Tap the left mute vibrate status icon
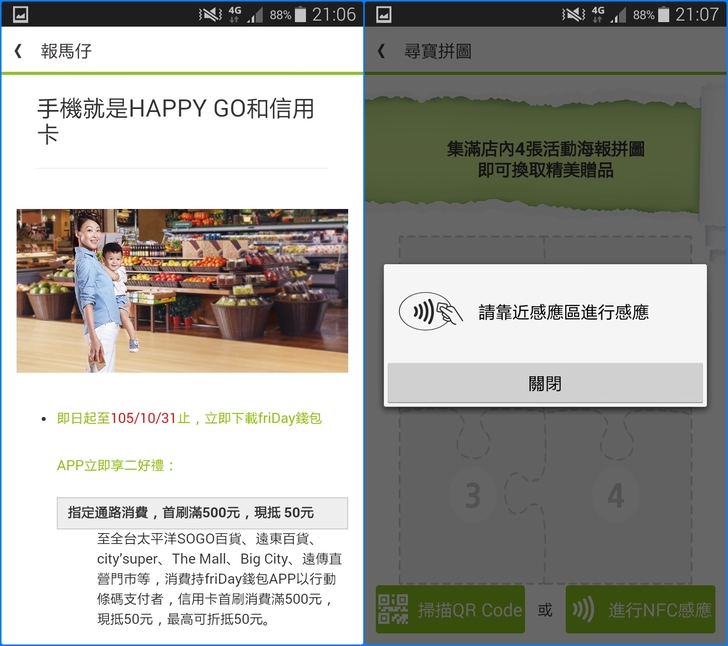This screenshot has width=728, height=646. (210, 14)
